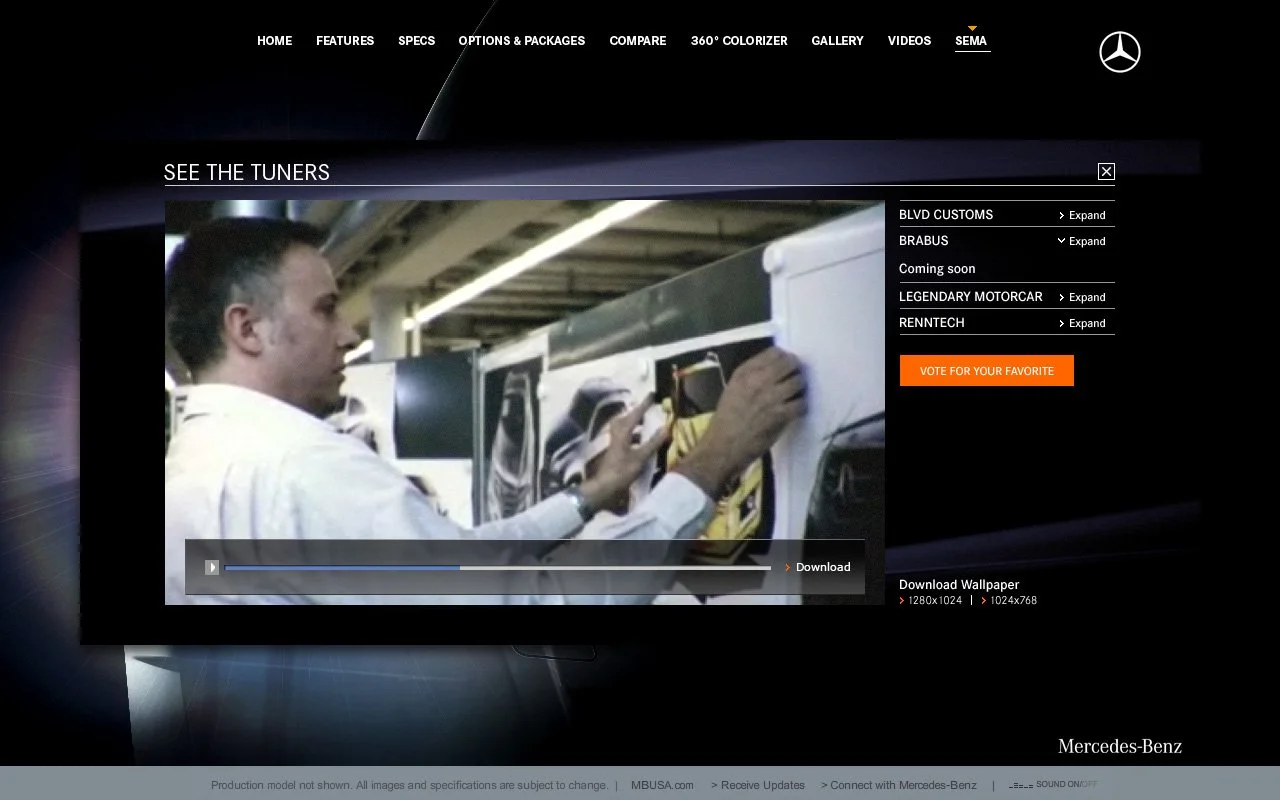Click the BRABUS label
The width and height of the screenshot is (1280, 800).
tap(924, 241)
